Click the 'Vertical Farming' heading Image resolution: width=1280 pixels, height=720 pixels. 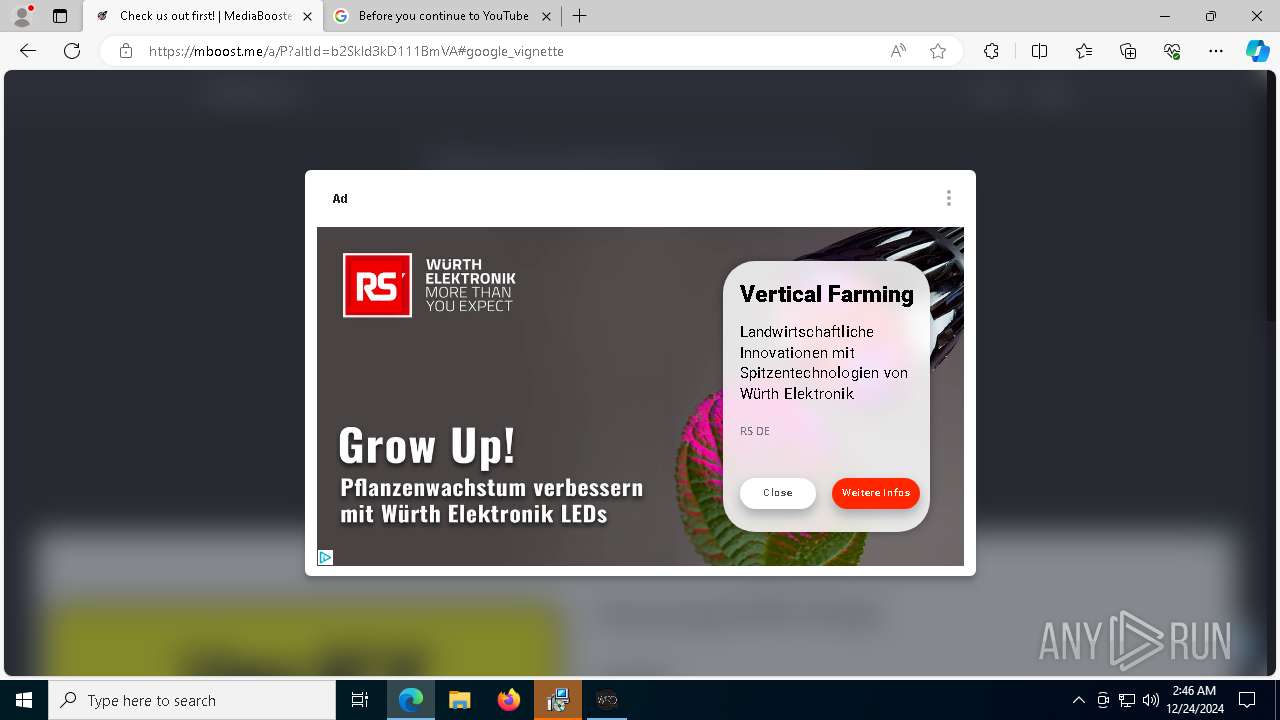827,294
